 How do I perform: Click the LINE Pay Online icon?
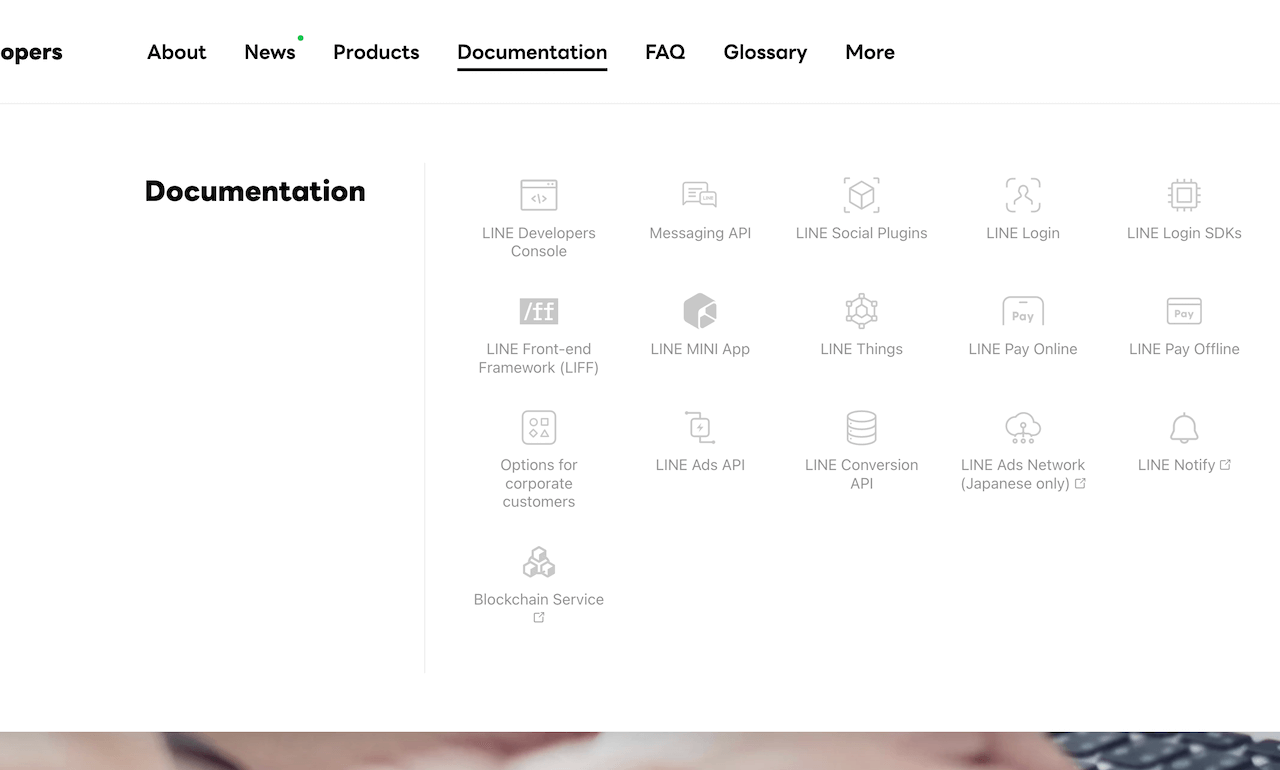(x=1022, y=311)
